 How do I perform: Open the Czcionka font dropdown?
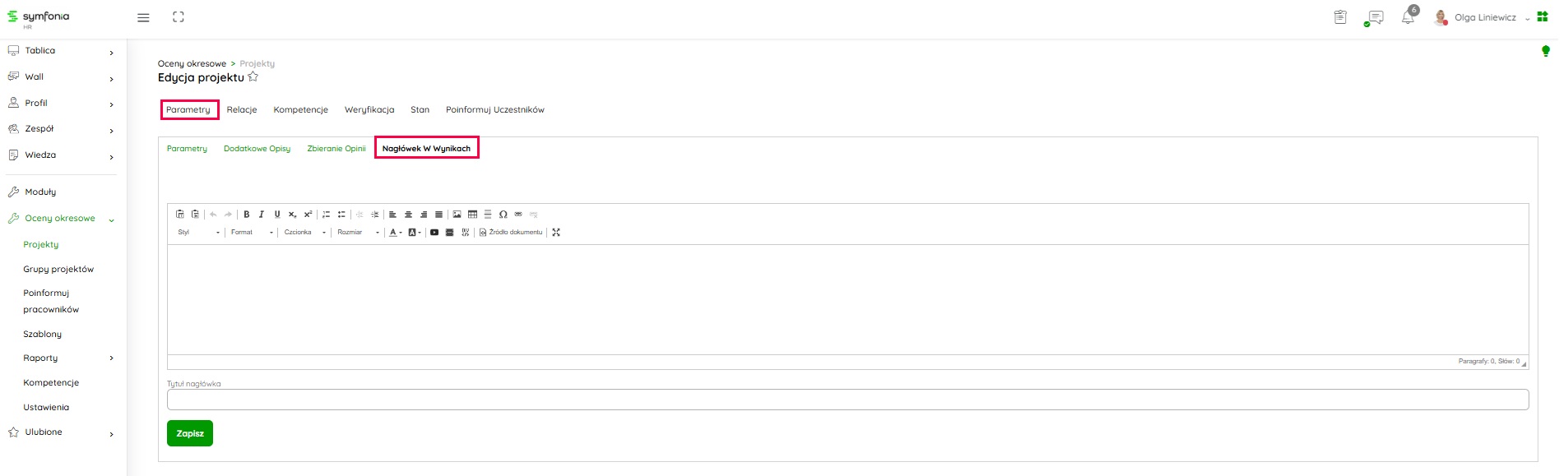(x=304, y=233)
